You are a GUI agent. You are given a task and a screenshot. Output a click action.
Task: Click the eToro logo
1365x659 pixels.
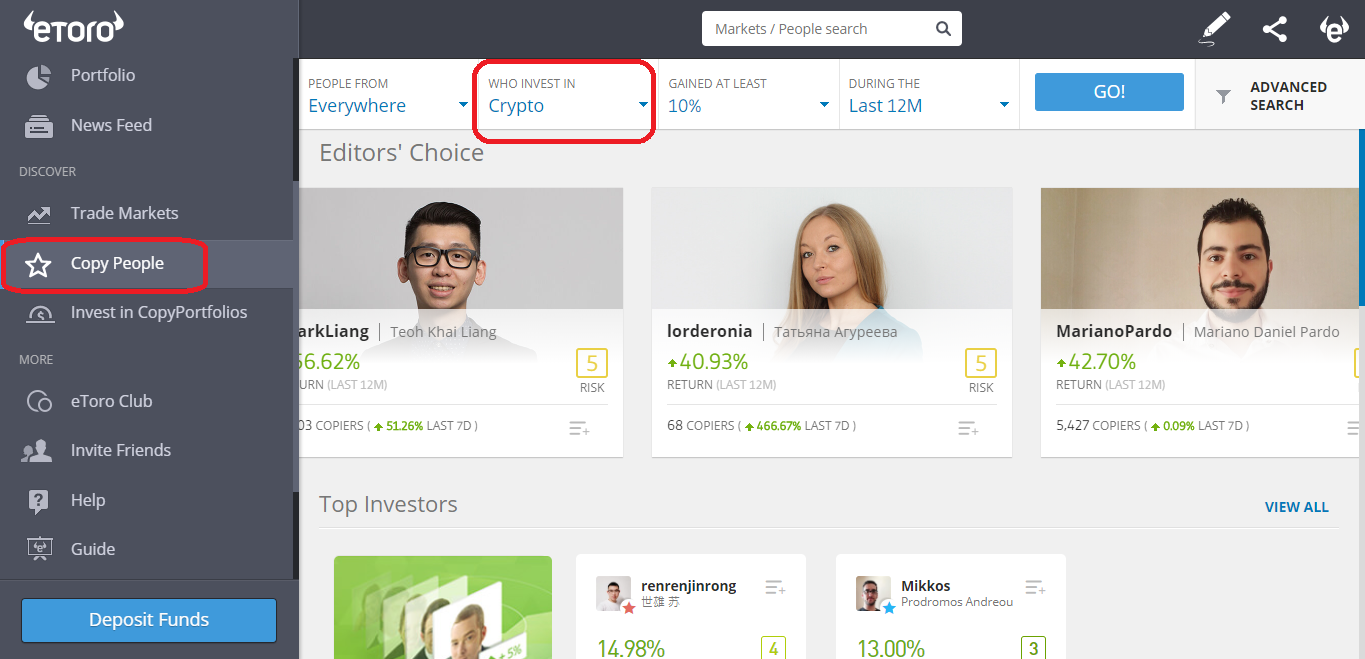pos(73,28)
